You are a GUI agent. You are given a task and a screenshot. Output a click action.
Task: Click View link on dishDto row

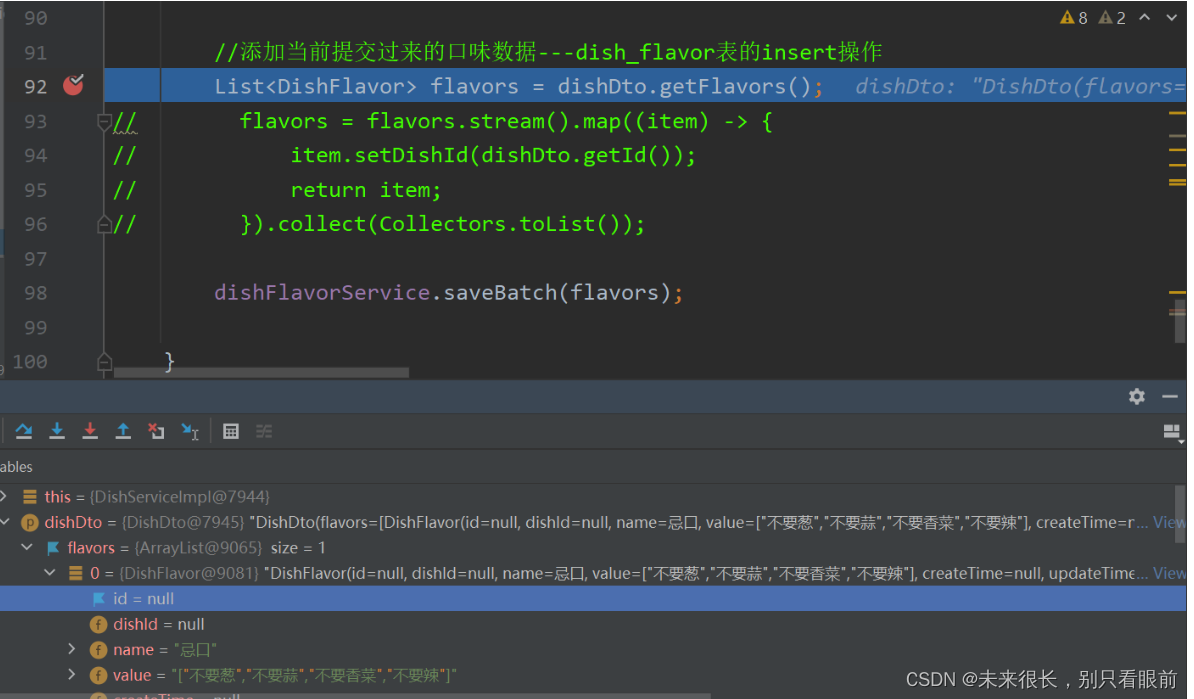[1168, 522]
